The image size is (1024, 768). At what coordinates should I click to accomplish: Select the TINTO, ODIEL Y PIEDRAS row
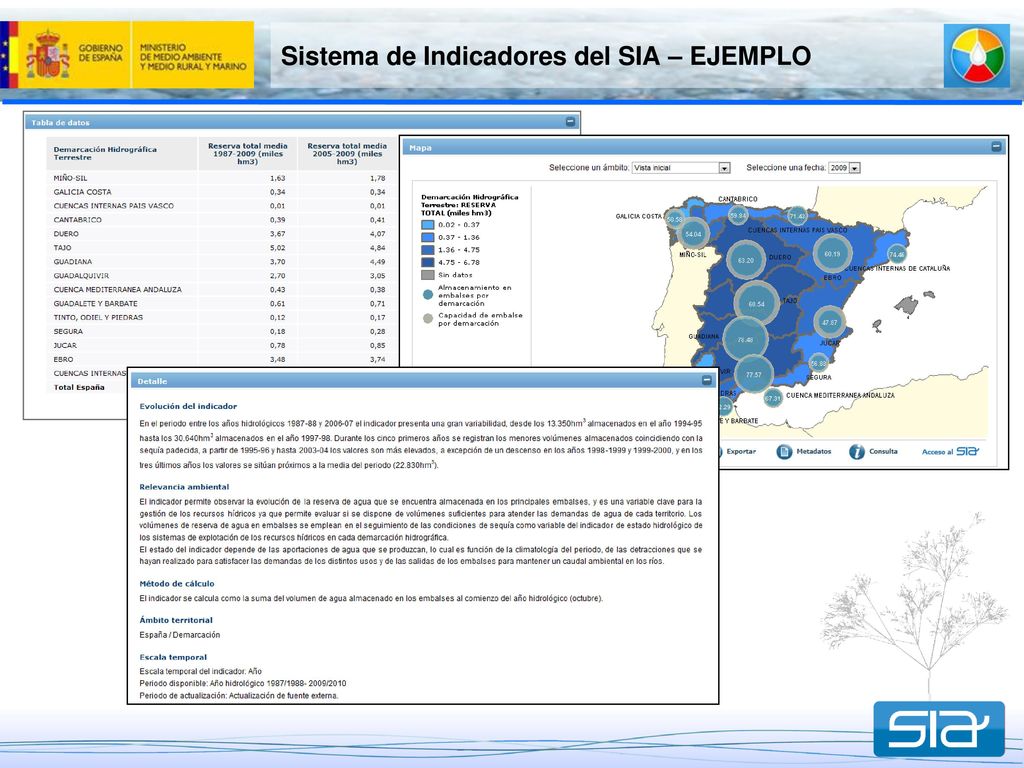click(222, 317)
